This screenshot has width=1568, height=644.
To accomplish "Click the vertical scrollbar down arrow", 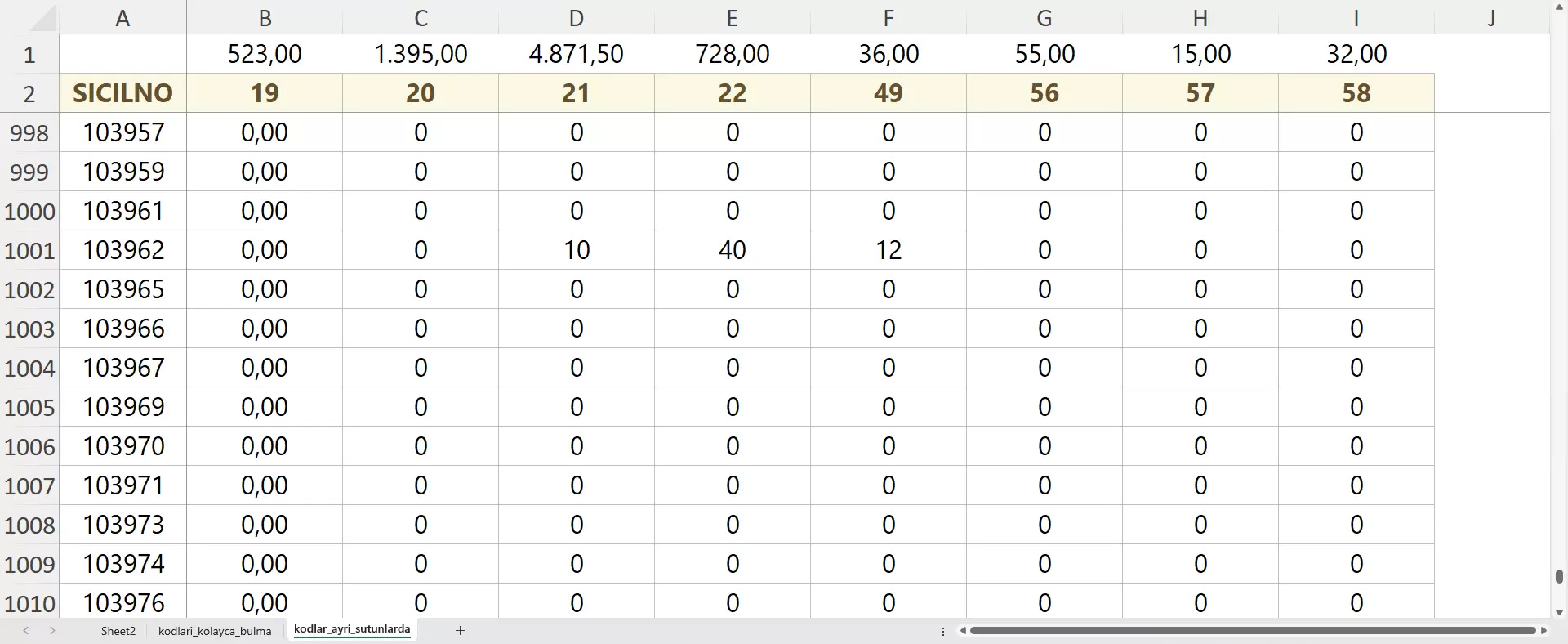I will [1559, 612].
